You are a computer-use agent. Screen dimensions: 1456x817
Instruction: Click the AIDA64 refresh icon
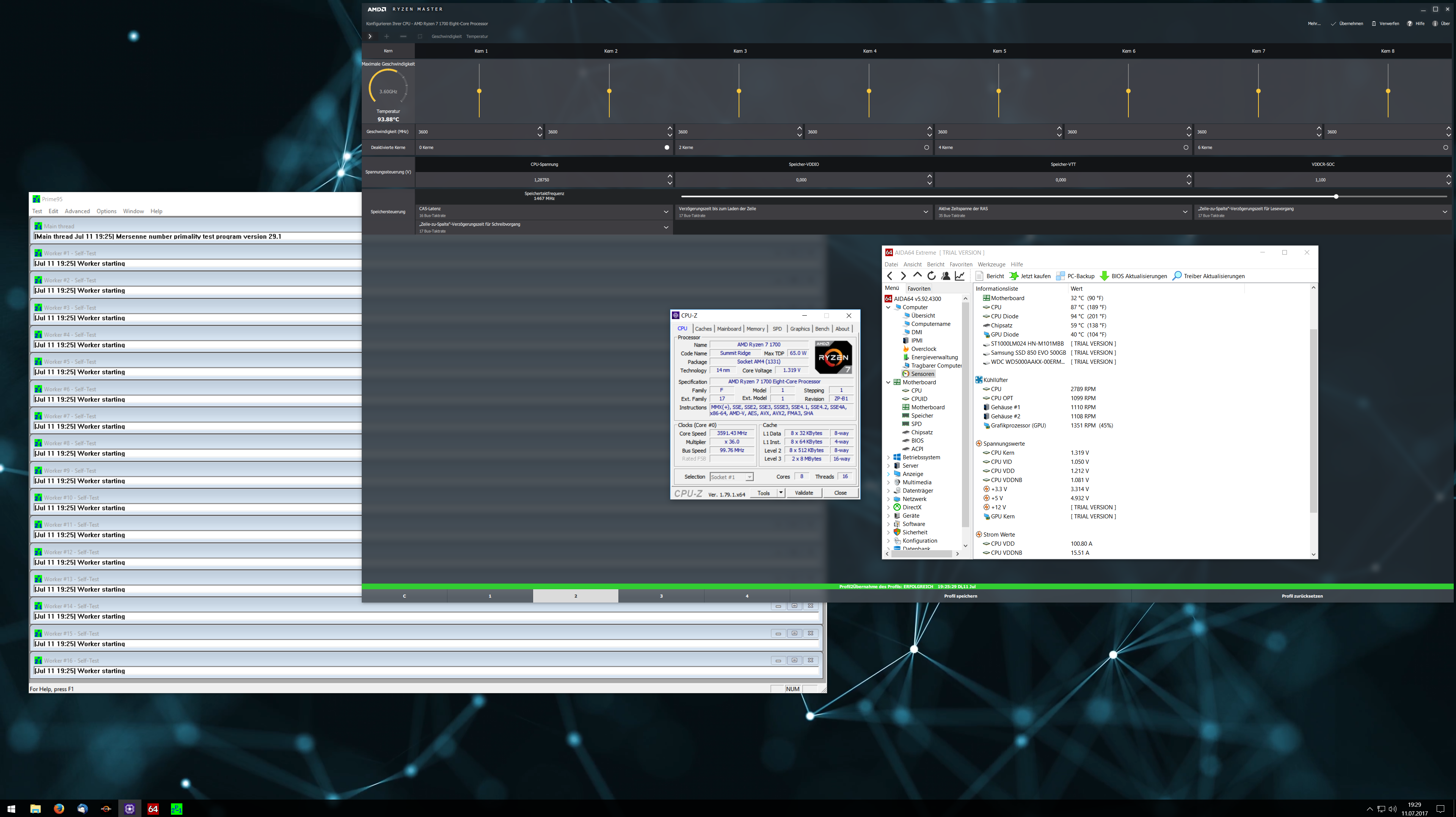931,276
